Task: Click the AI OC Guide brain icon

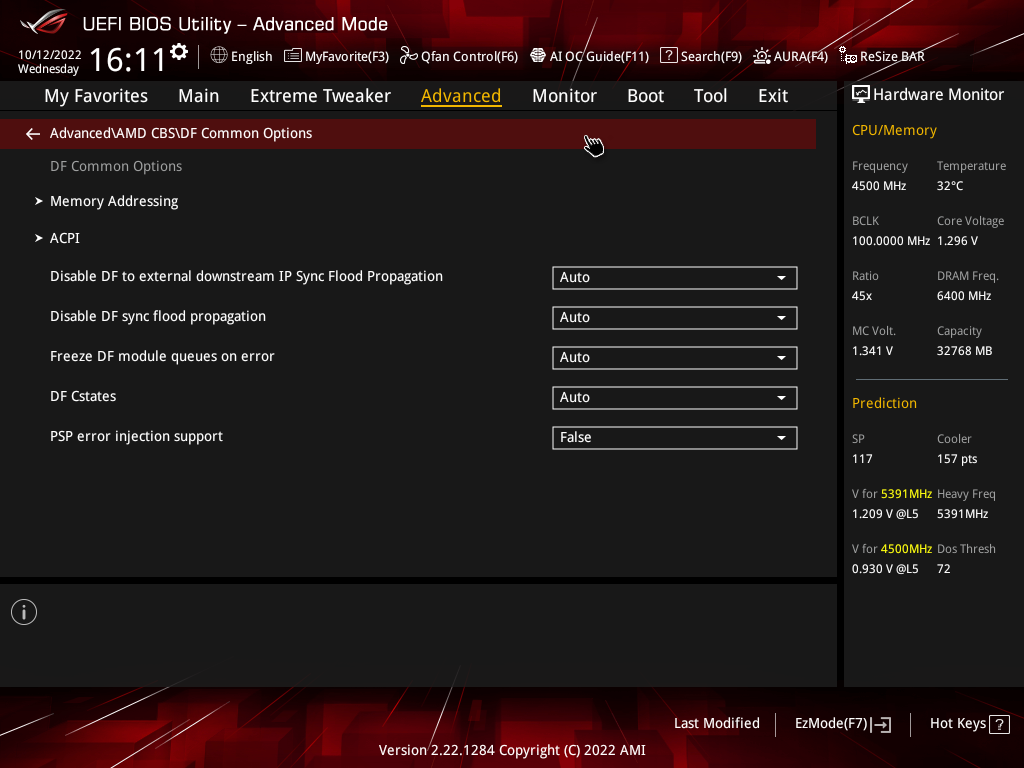Action: tap(537, 56)
